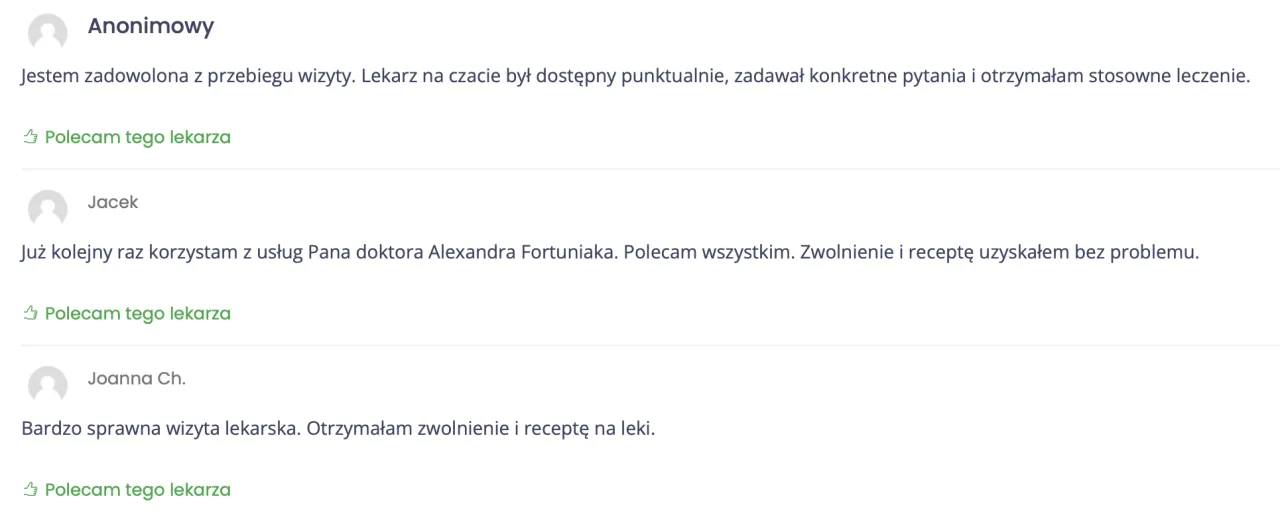Screen dimensions: 1280x517
Task: Click the doctor name Alexandra Fortuniaka
Action: [x=522, y=252]
